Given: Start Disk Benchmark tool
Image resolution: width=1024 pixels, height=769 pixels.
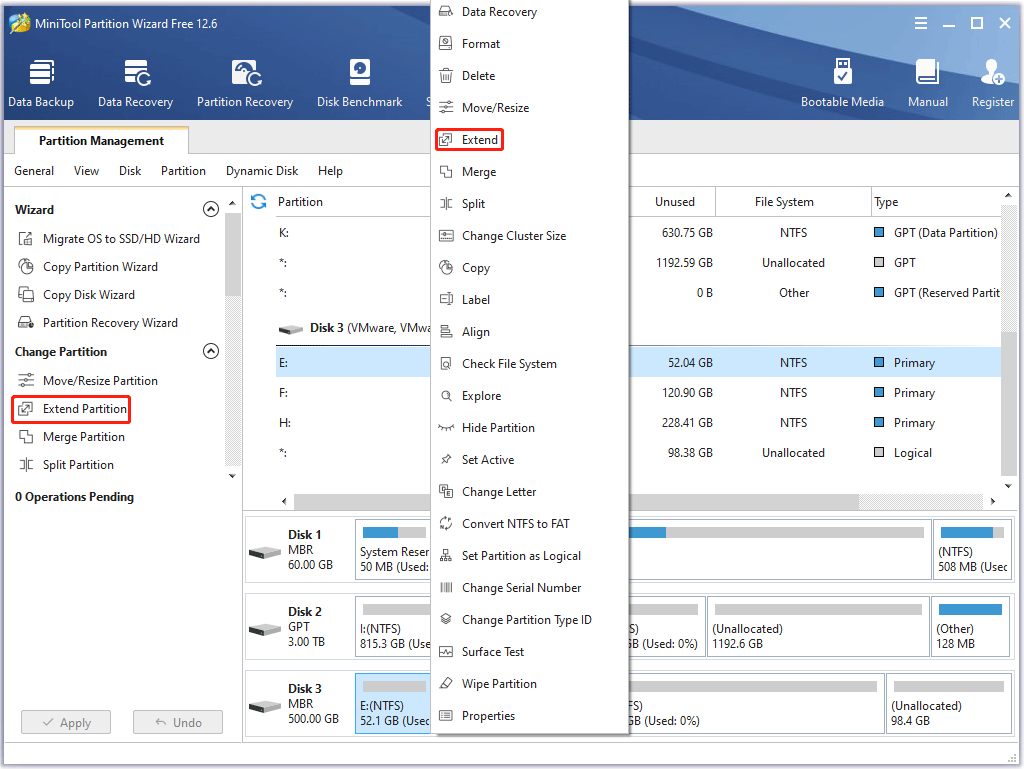Looking at the screenshot, I should tap(359, 83).
